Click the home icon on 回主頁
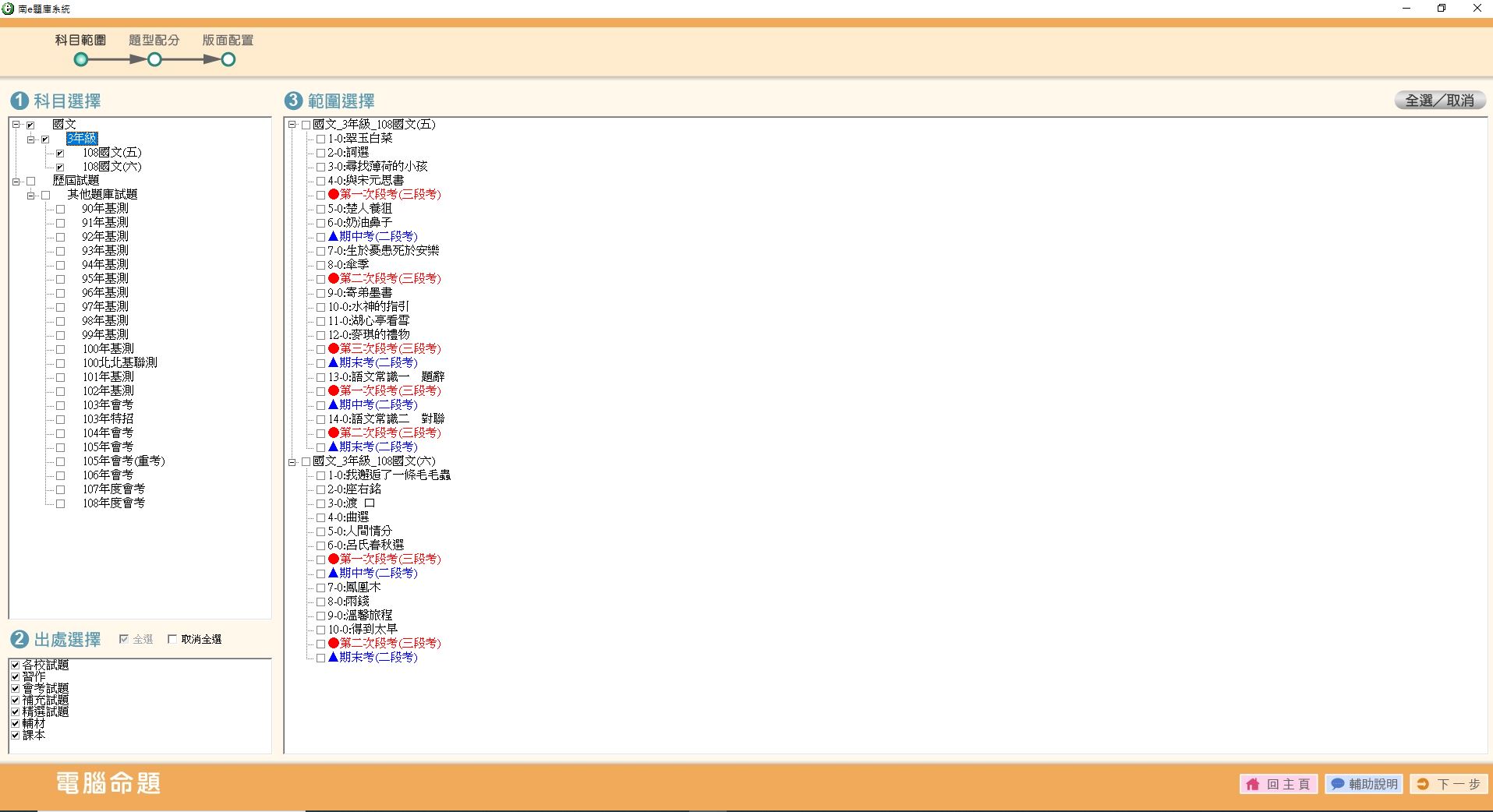Viewport: 1493px width, 812px height. (1253, 784)
